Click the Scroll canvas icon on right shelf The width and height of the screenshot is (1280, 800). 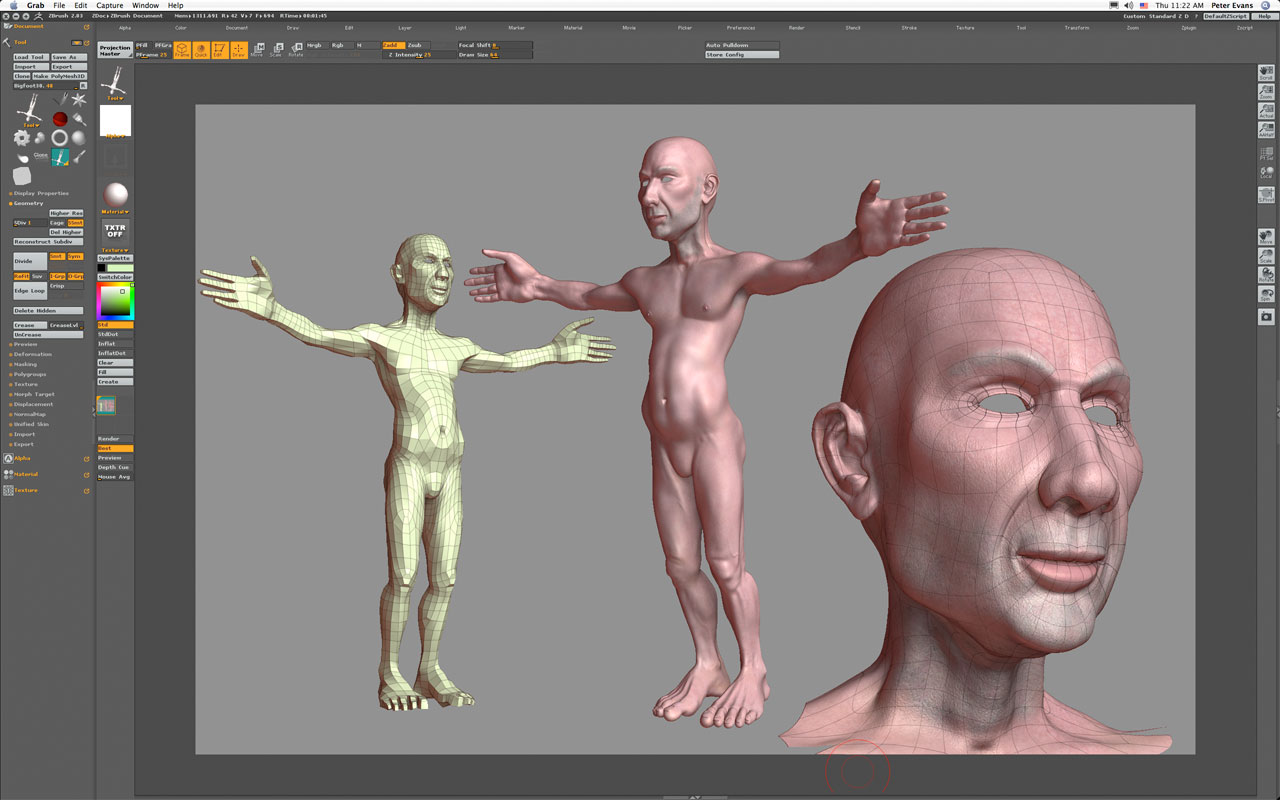(x=1266, y=73)
